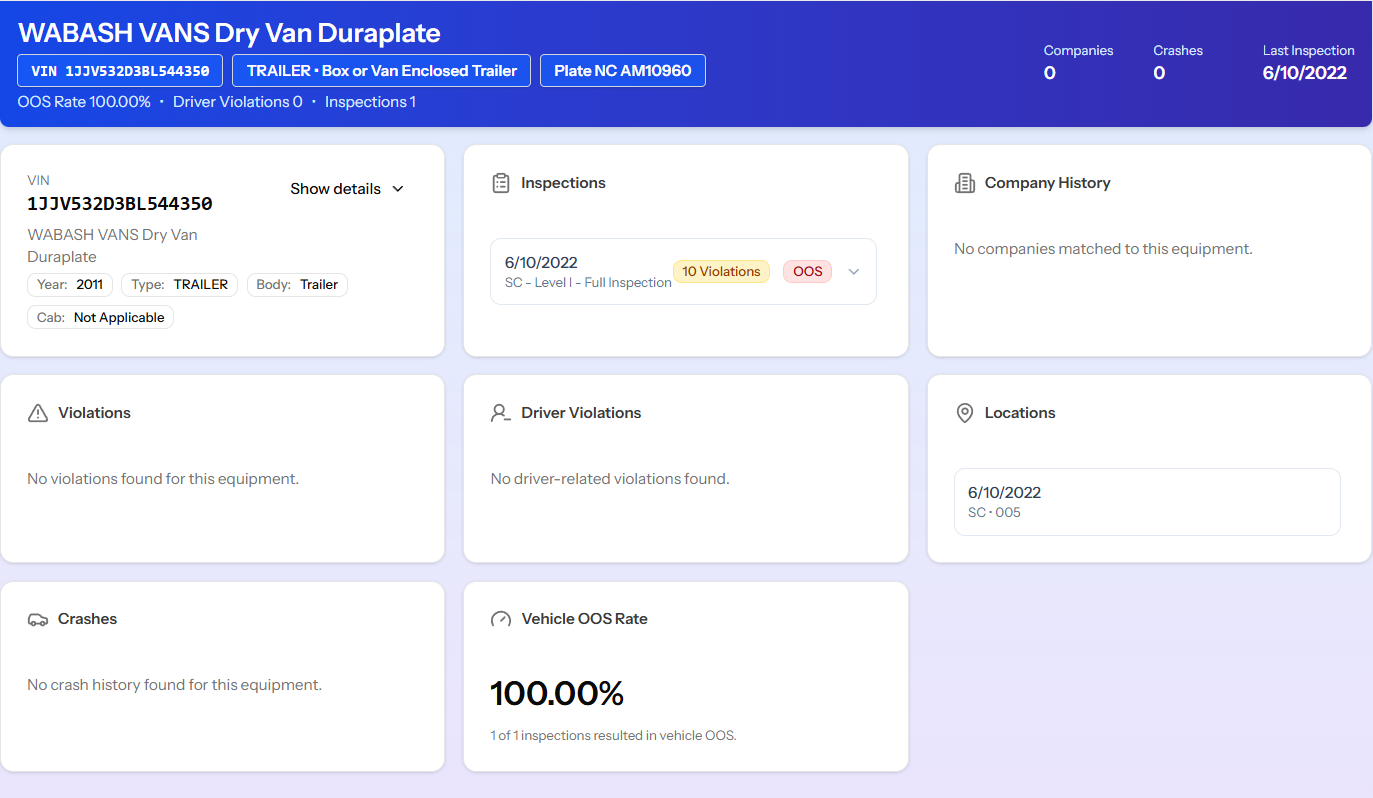Click the Type TRAILER tag

[x=179, y=285]
